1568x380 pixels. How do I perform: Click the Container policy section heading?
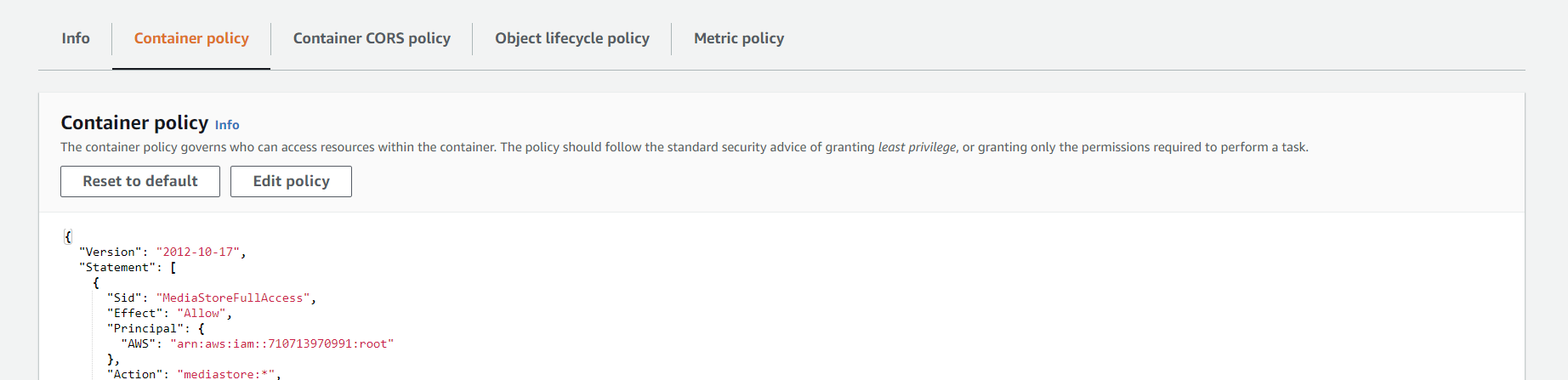134,122
